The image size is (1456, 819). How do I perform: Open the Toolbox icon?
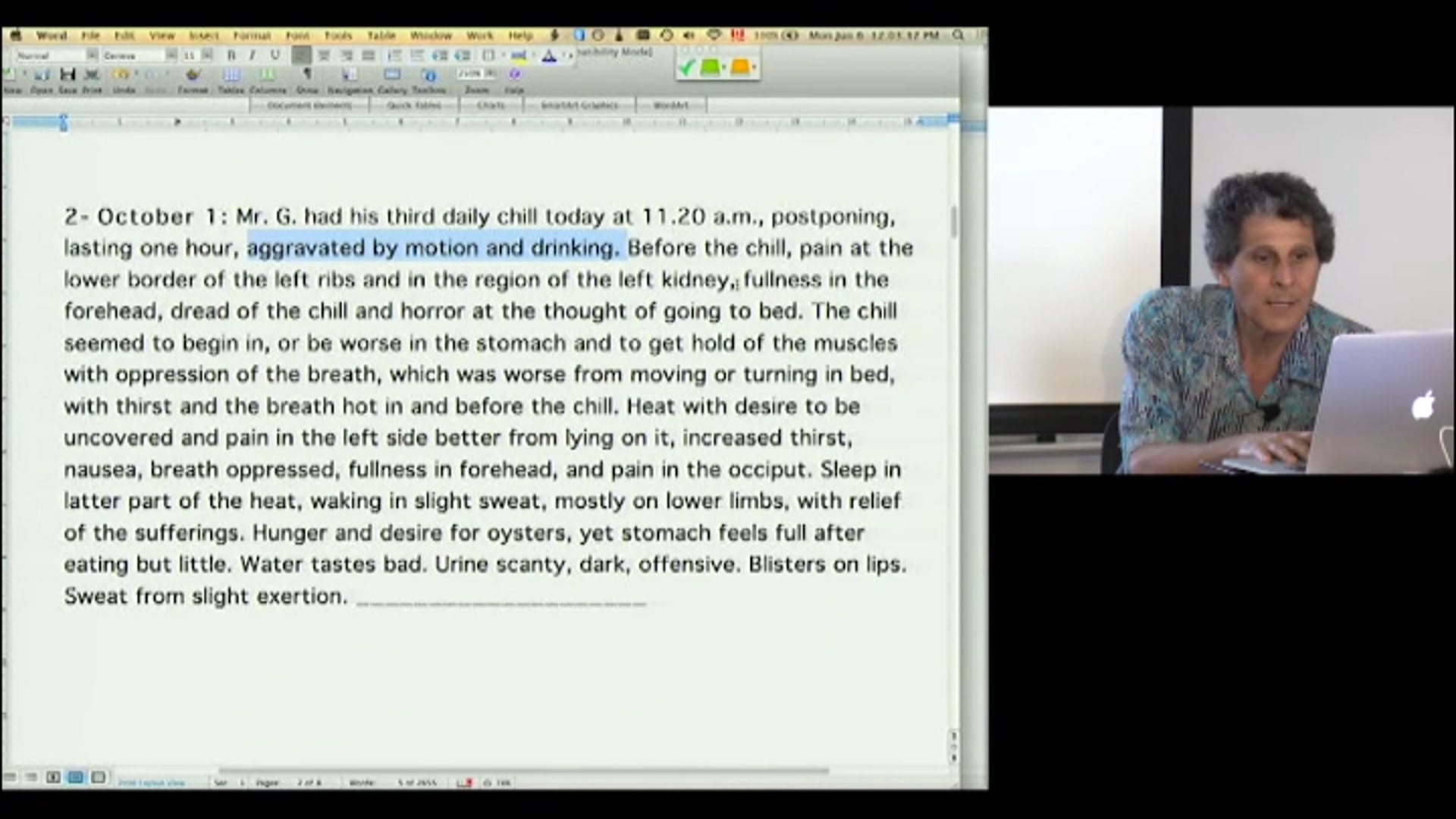pos(429,74)
